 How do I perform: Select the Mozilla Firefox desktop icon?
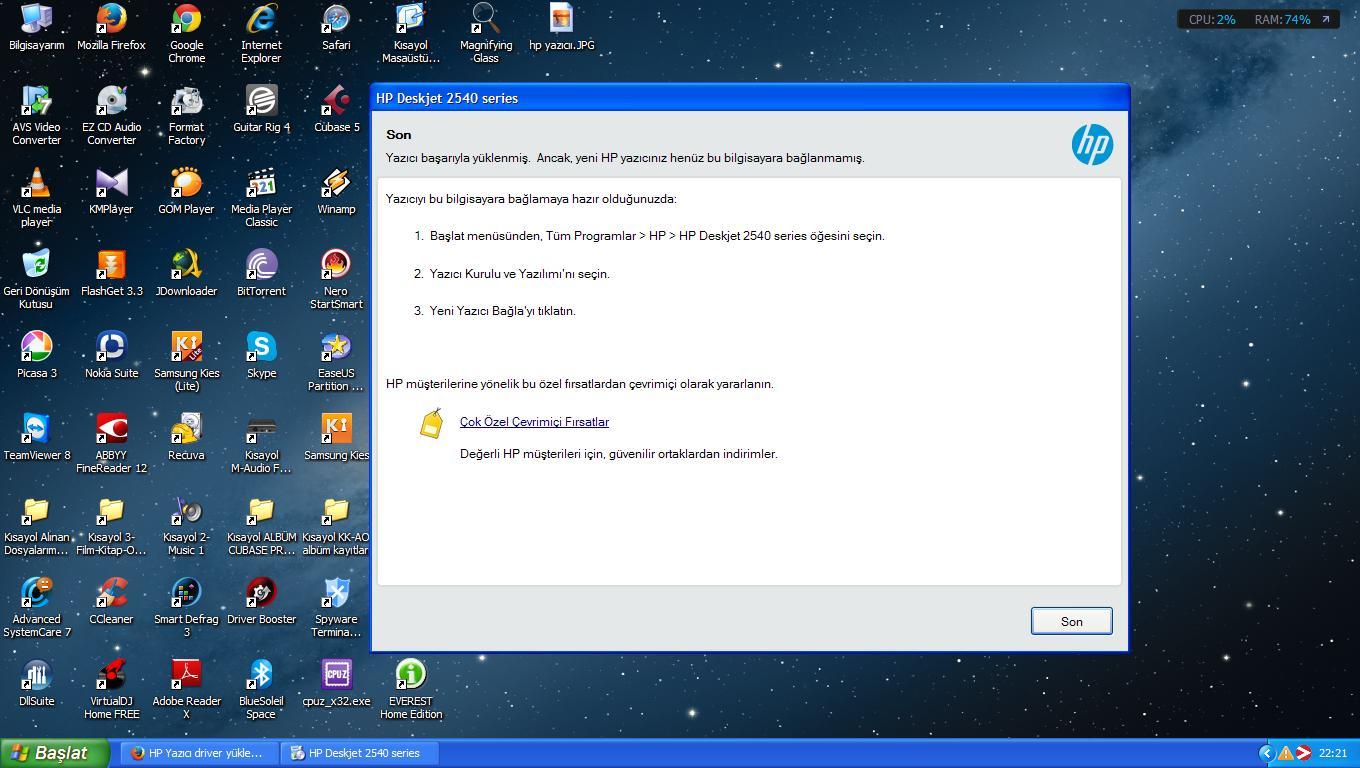[x=111, y=27]
